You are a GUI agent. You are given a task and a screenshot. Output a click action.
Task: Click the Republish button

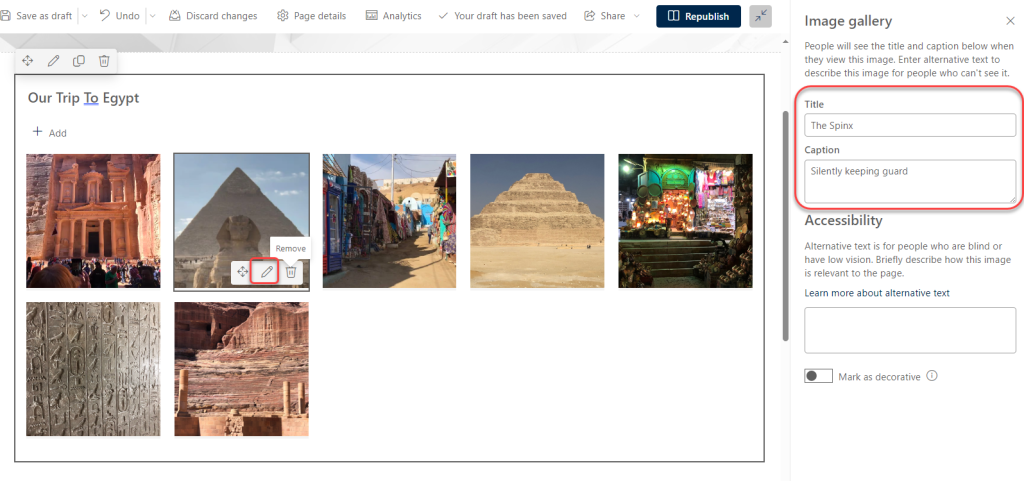point(698,16)
